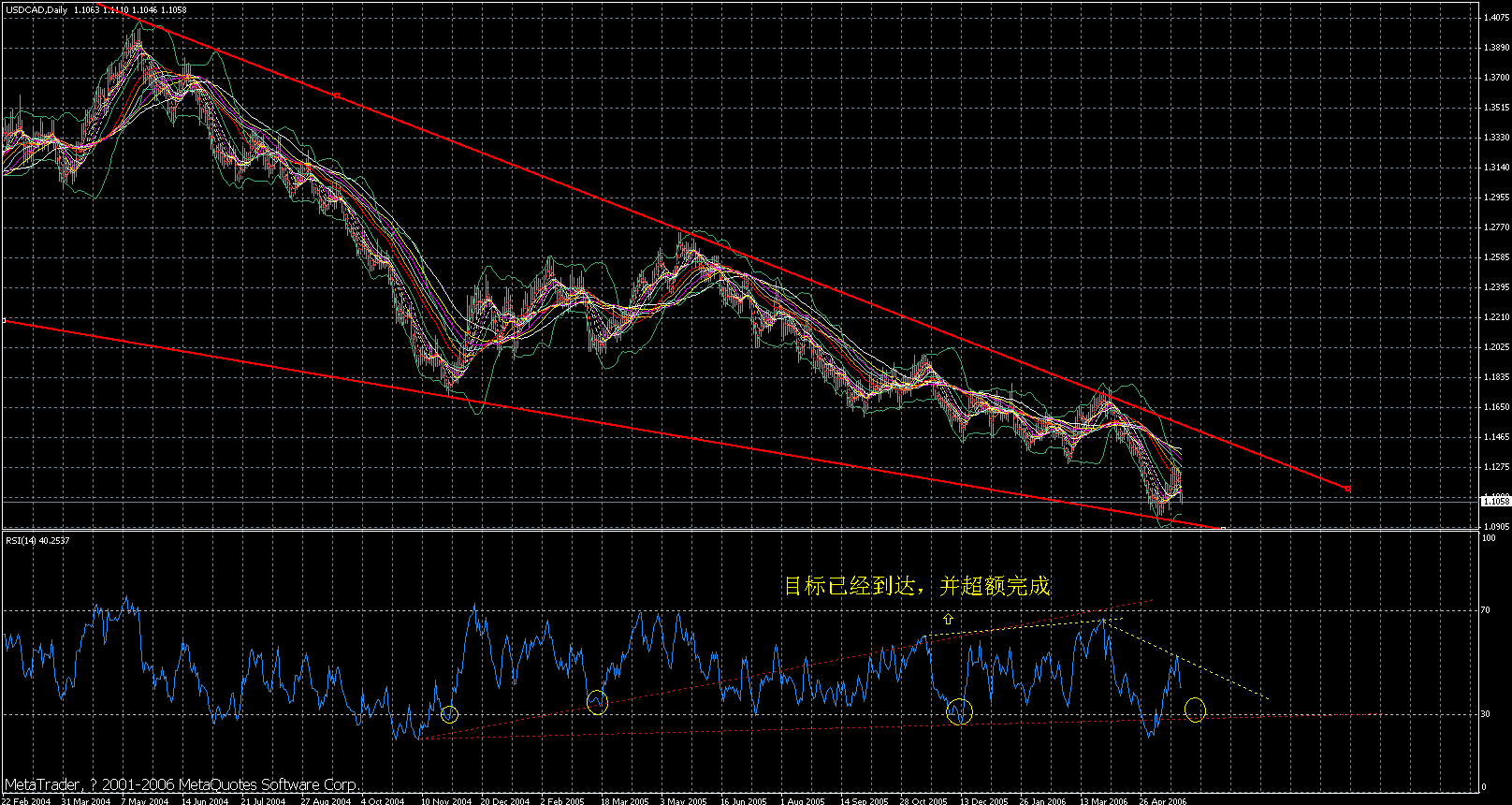1512x805 pixels.
Task: Click price level 1.2210 on the scale
Action: tap(1496, 316)
